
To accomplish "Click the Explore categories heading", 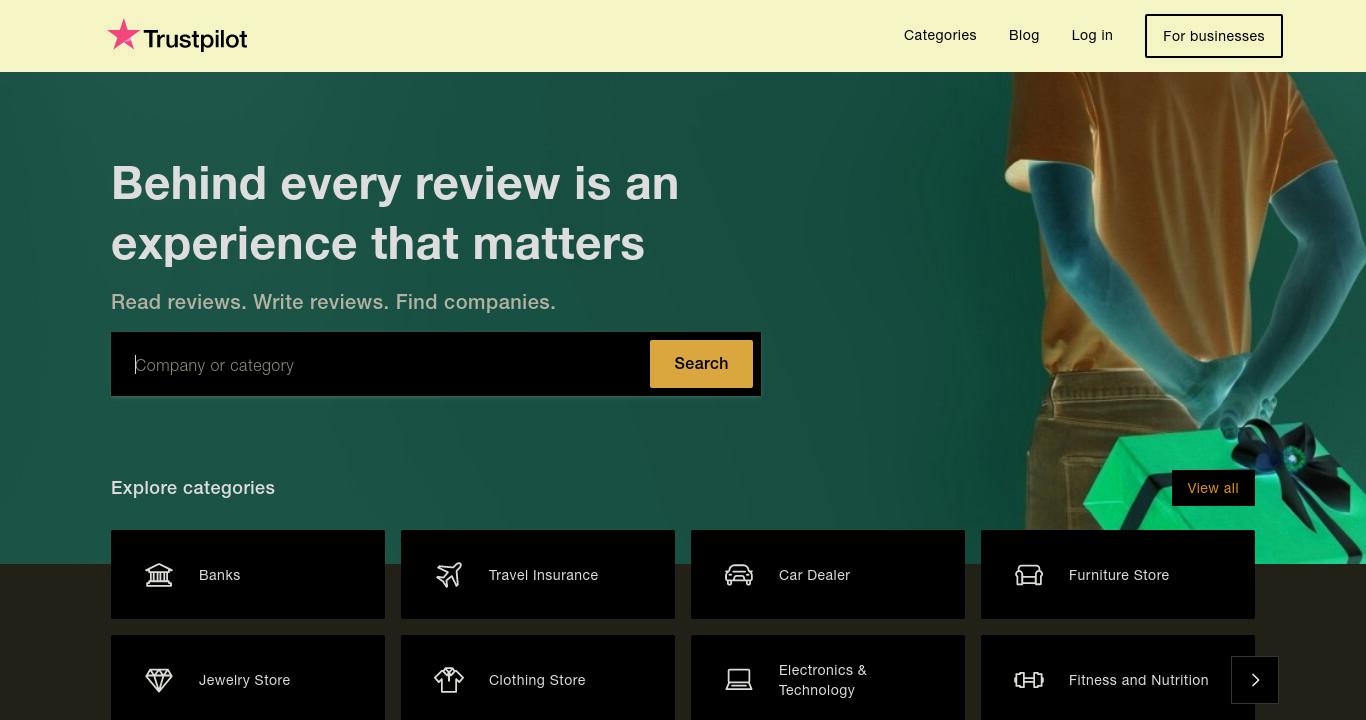I will (193, 488).
